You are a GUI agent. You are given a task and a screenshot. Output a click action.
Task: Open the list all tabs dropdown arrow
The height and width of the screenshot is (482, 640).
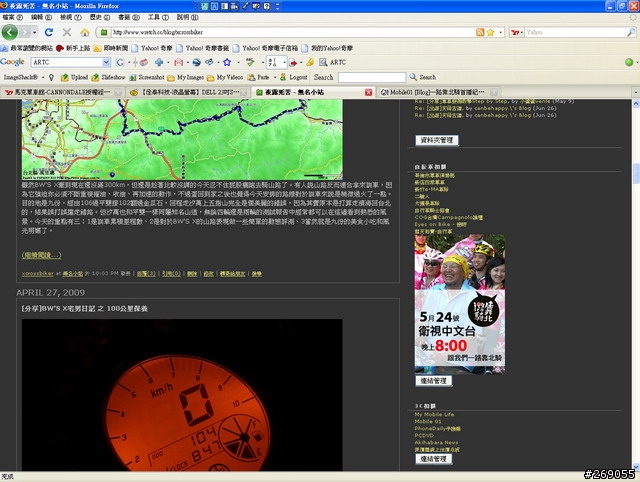click(635, 92)
